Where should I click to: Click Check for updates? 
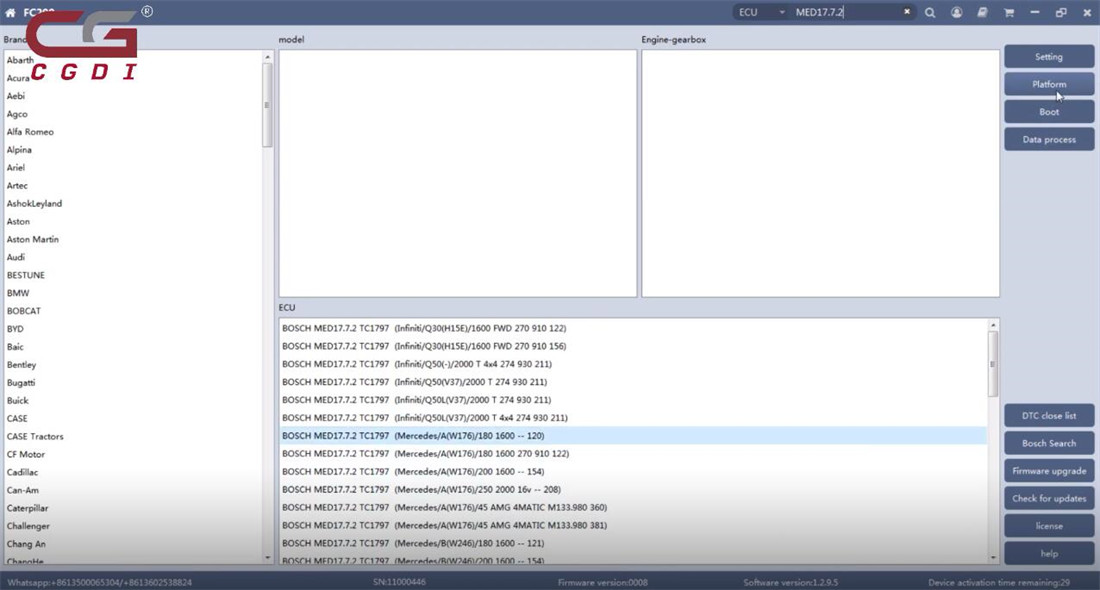click(1049, 498)
